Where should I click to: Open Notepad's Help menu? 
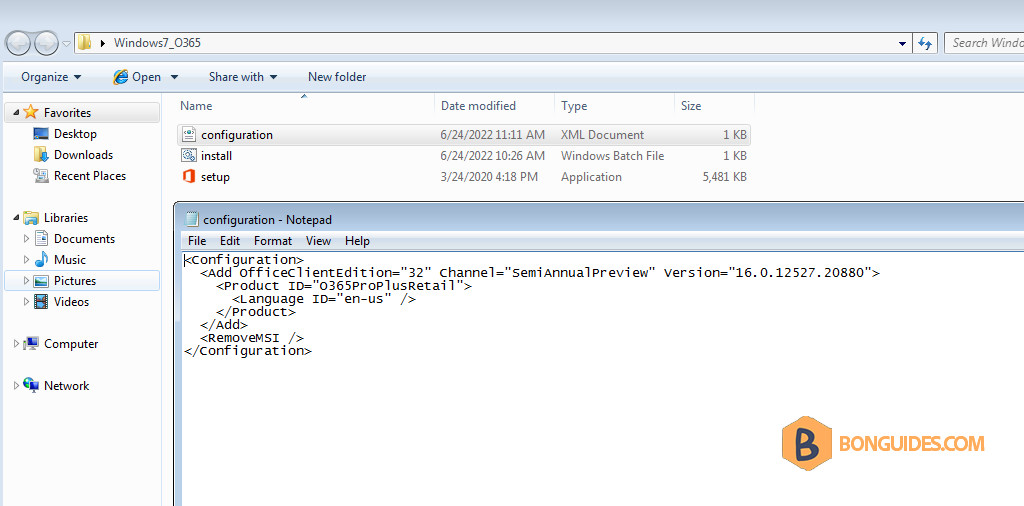(357, 241)
